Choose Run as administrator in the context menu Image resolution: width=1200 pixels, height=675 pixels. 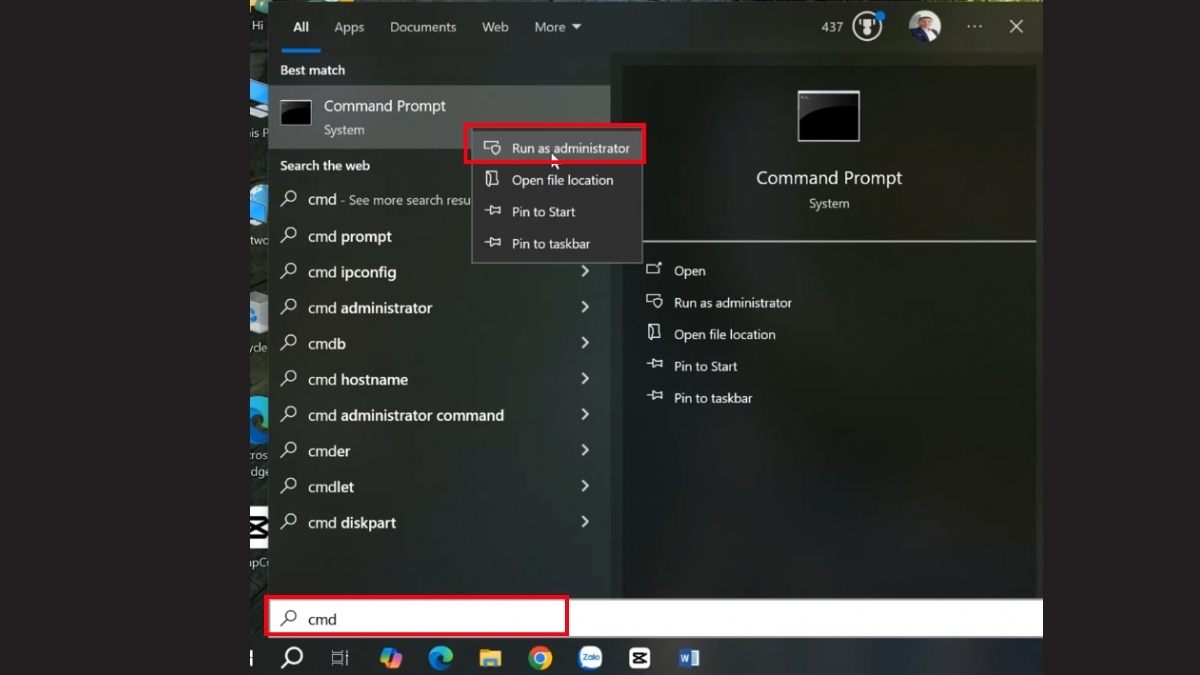tap(556, 148)
